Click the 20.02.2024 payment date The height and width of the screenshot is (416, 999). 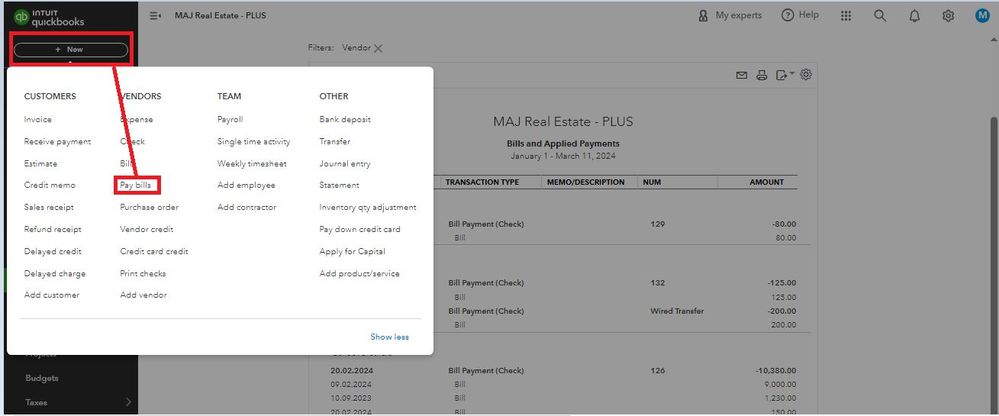coord(350,370)
